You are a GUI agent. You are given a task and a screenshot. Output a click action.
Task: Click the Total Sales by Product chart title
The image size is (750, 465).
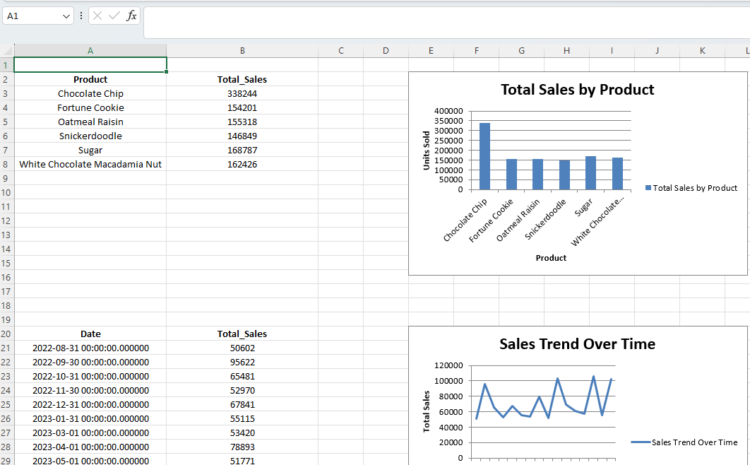(577, 89)
